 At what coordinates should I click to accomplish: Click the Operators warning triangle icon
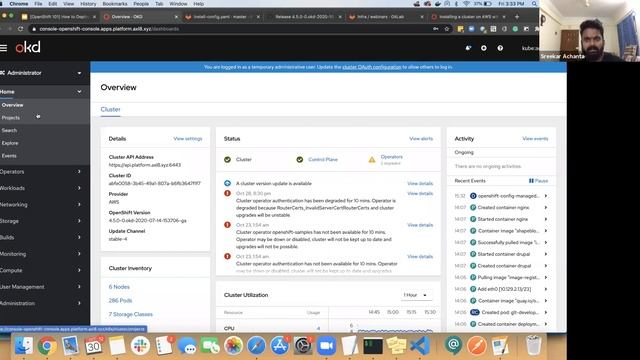click(x=372, y=160)
